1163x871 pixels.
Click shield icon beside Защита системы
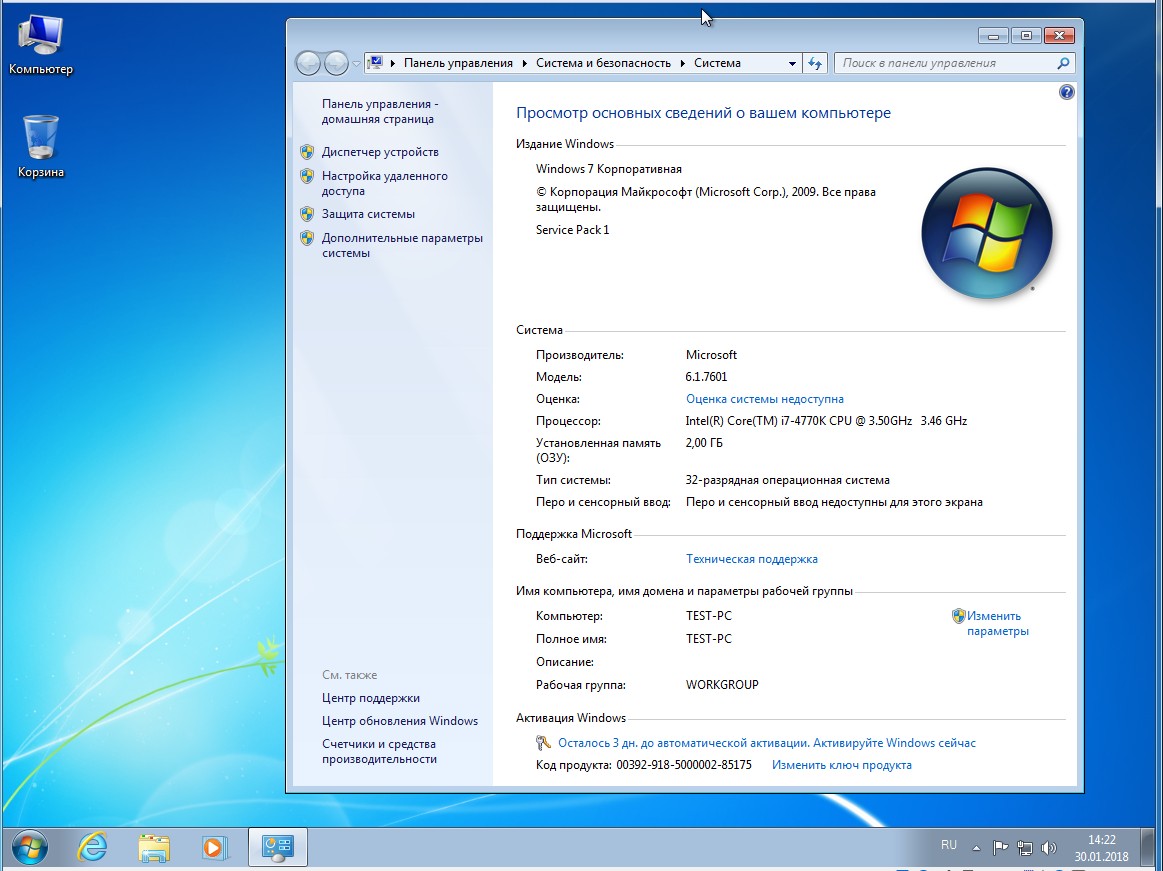click(x=307, y=214)
